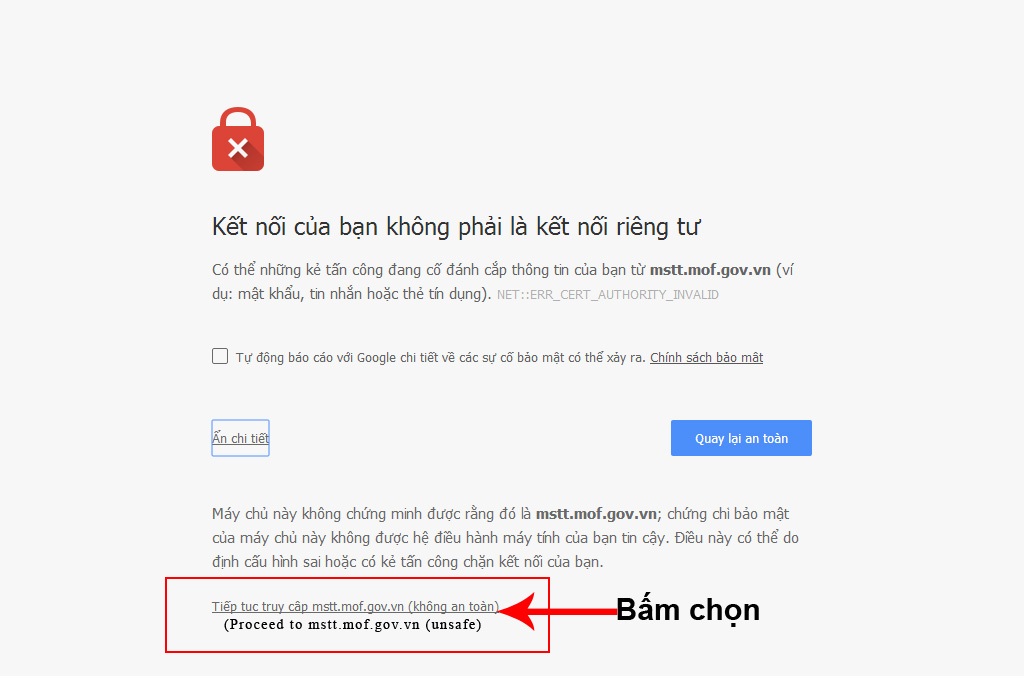Click the English 'Proceed to mstt.mof.gov.vn (unsafe)' caption
The height and width of the screenshot is (676, 1024).
tap(353, 624)
